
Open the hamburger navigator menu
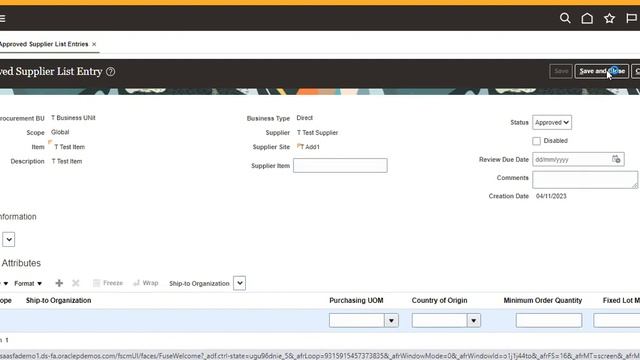click(2, 18)
